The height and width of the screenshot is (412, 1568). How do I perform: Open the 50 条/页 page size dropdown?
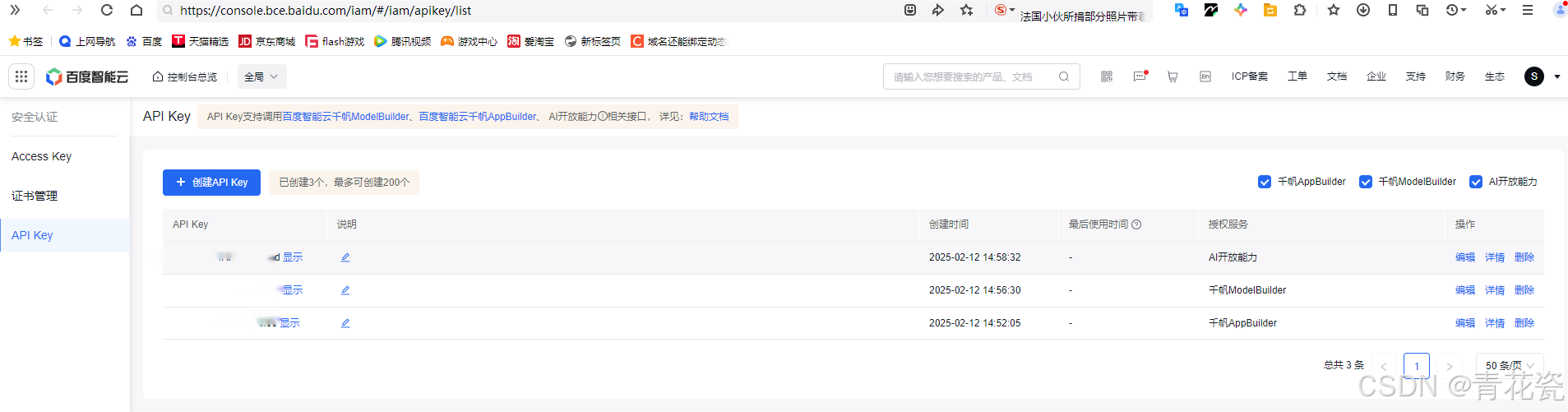[x=1510, y=365]
